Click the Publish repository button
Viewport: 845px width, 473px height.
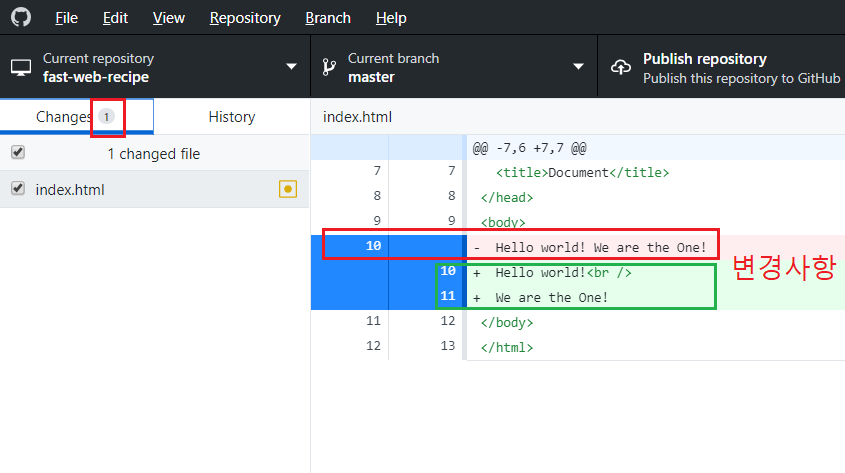click(722, 67)
